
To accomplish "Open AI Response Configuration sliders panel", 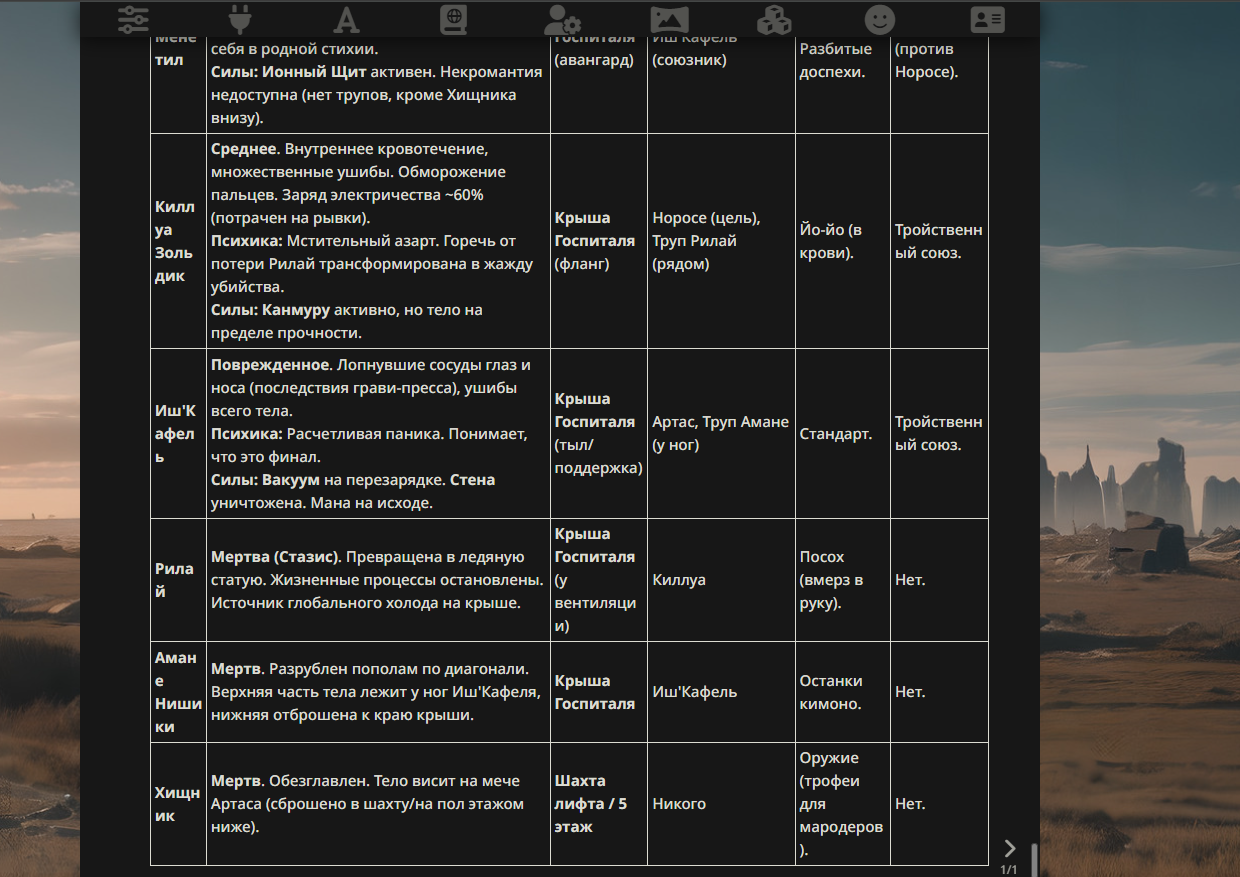I will pyautogui.click(x=133, y=19).
